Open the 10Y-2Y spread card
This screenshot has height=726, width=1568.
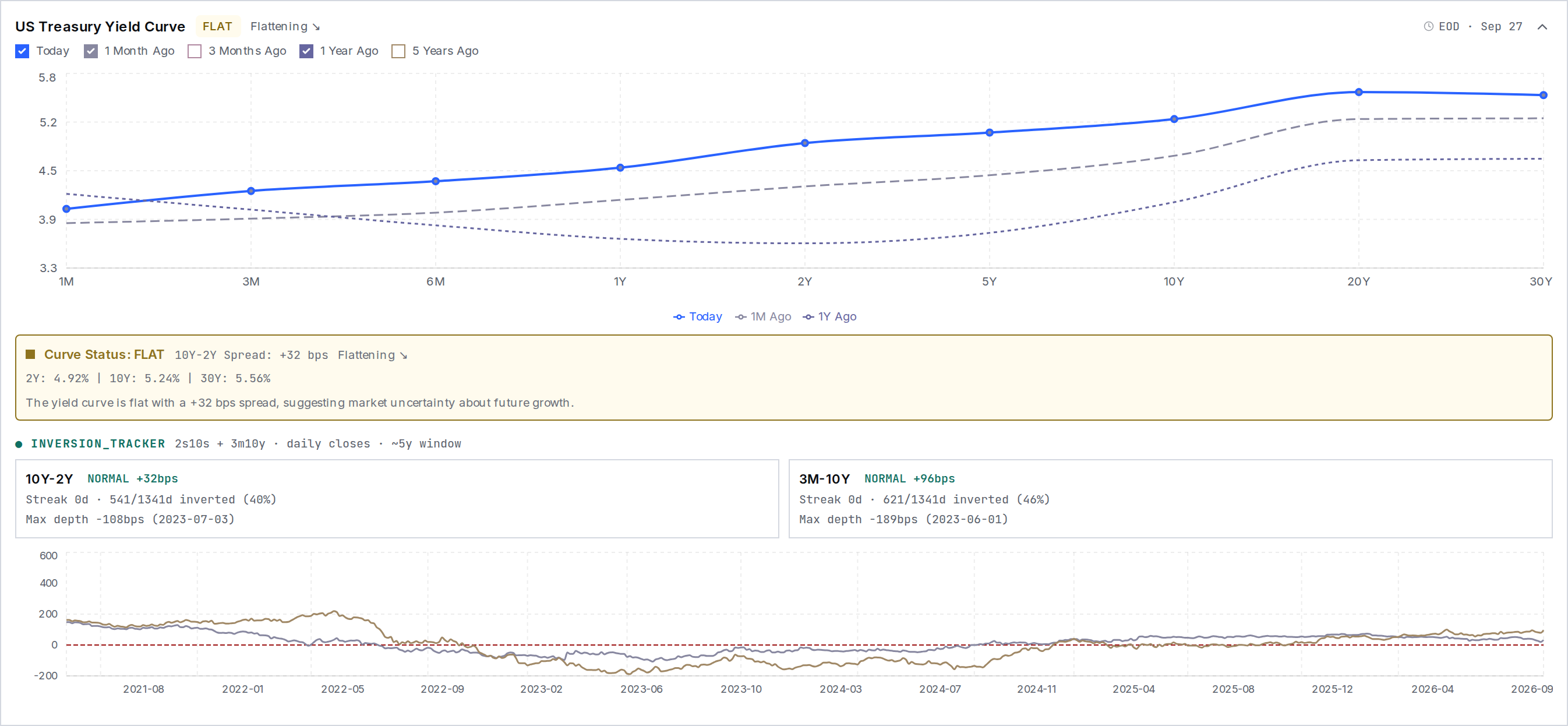397,499
